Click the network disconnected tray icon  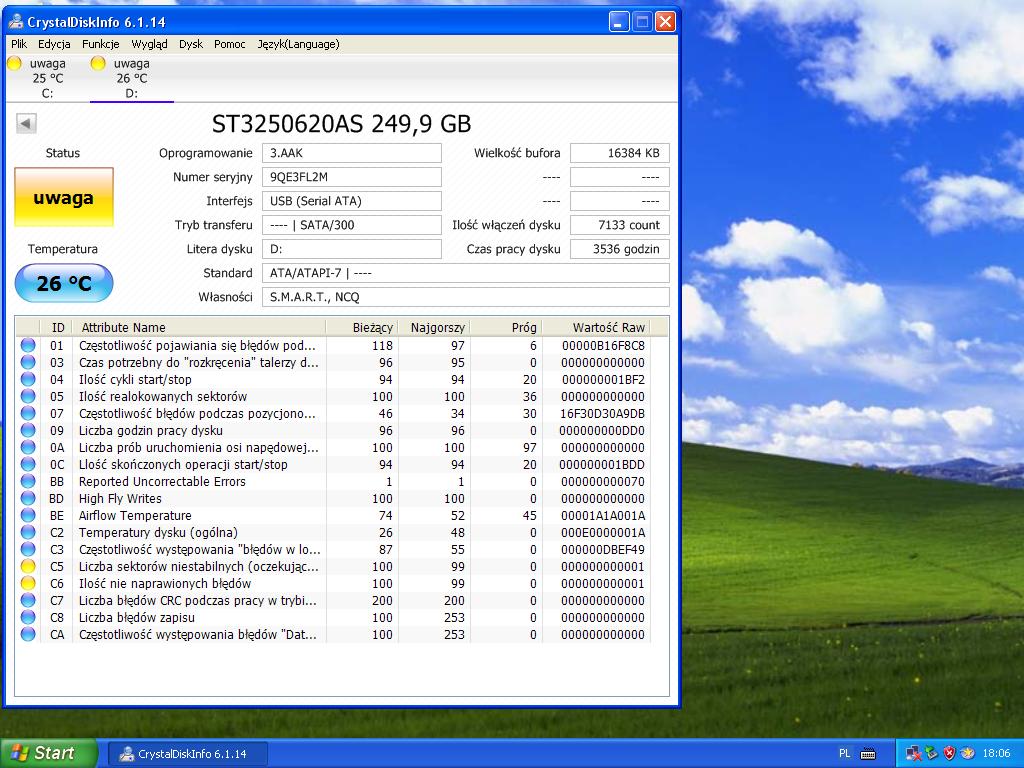coord(914,754)
